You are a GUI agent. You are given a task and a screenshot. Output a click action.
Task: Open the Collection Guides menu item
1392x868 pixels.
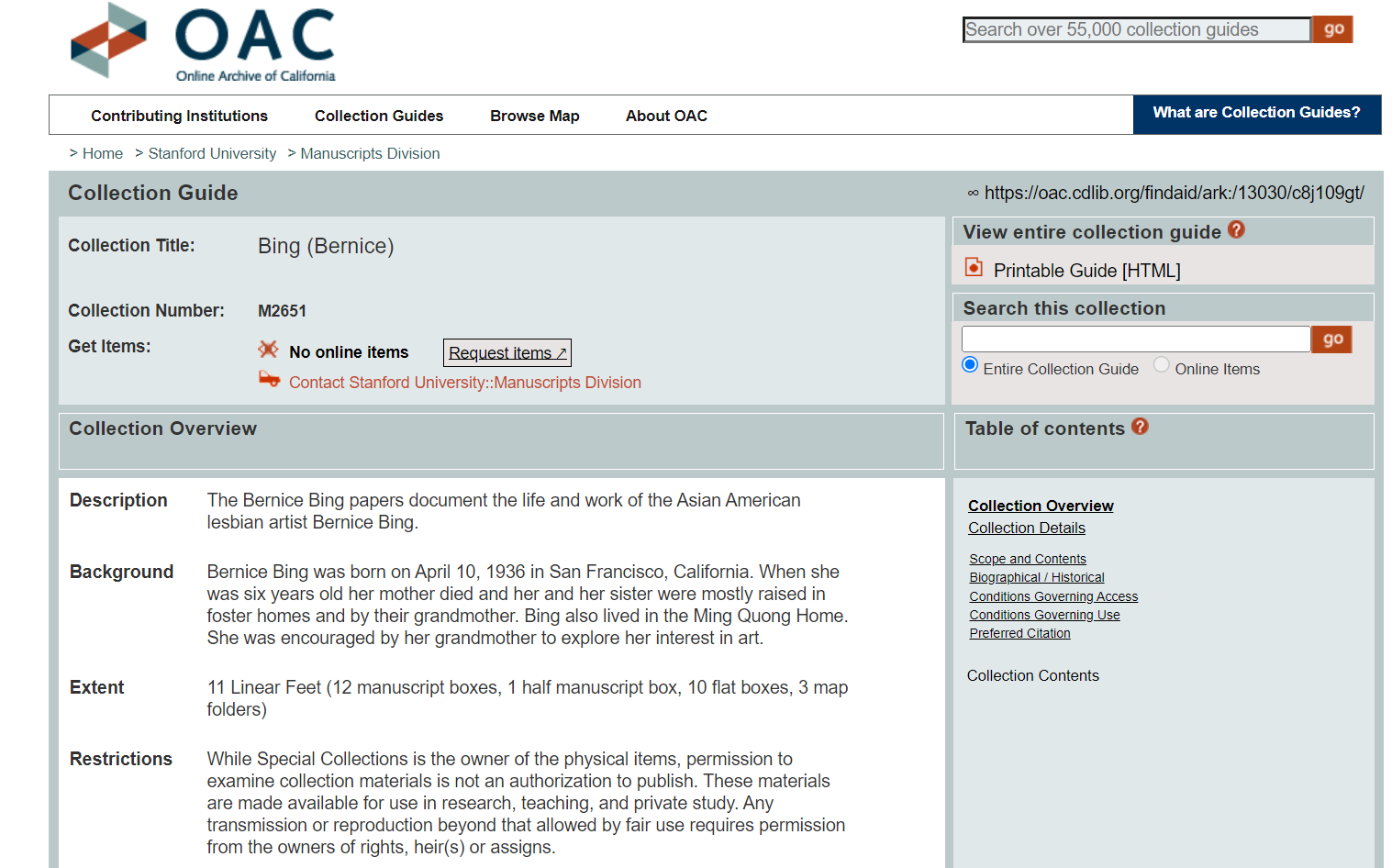pyautogui.click(x=379, y=116)
